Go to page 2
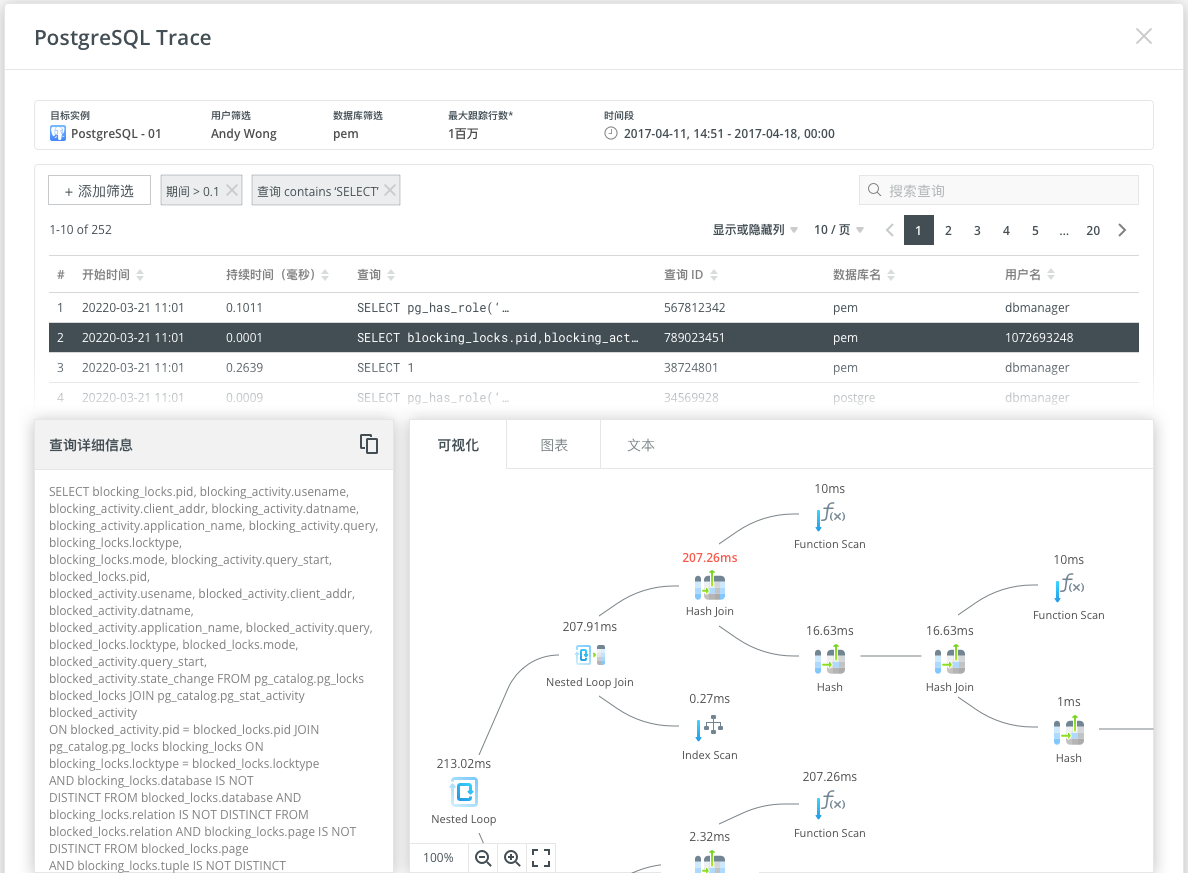The image size is (1188, 873). [x=948, y=230]
